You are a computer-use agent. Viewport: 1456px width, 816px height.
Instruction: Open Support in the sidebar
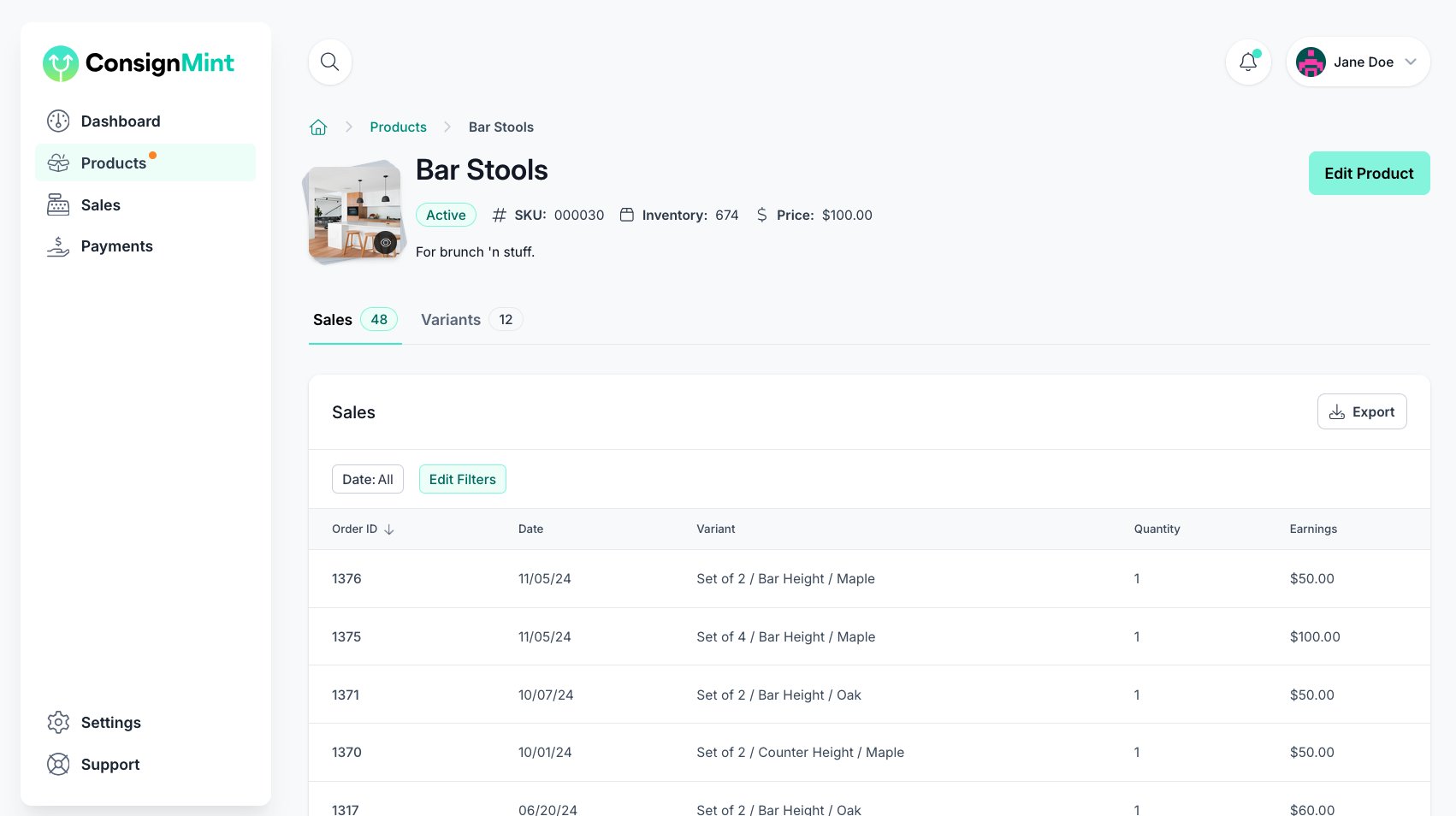click(145, 764)
